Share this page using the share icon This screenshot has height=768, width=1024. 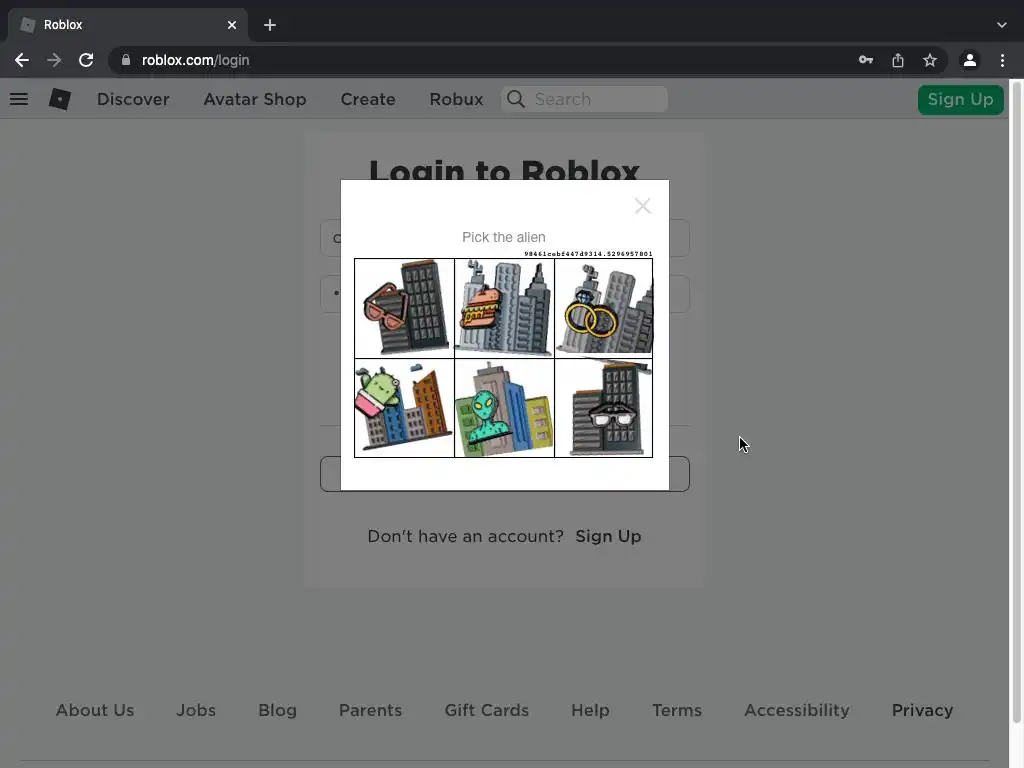(x=898, y=60)
